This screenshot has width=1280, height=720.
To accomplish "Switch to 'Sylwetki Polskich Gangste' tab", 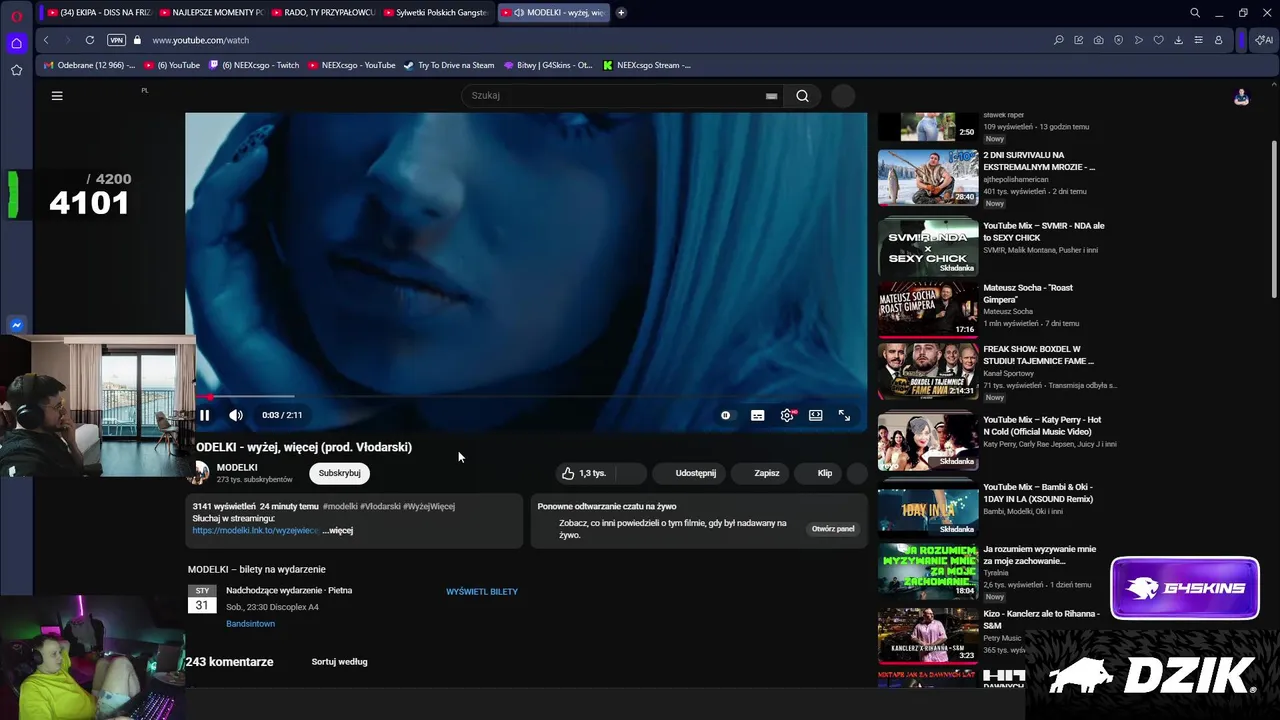I will click(434, 13).
